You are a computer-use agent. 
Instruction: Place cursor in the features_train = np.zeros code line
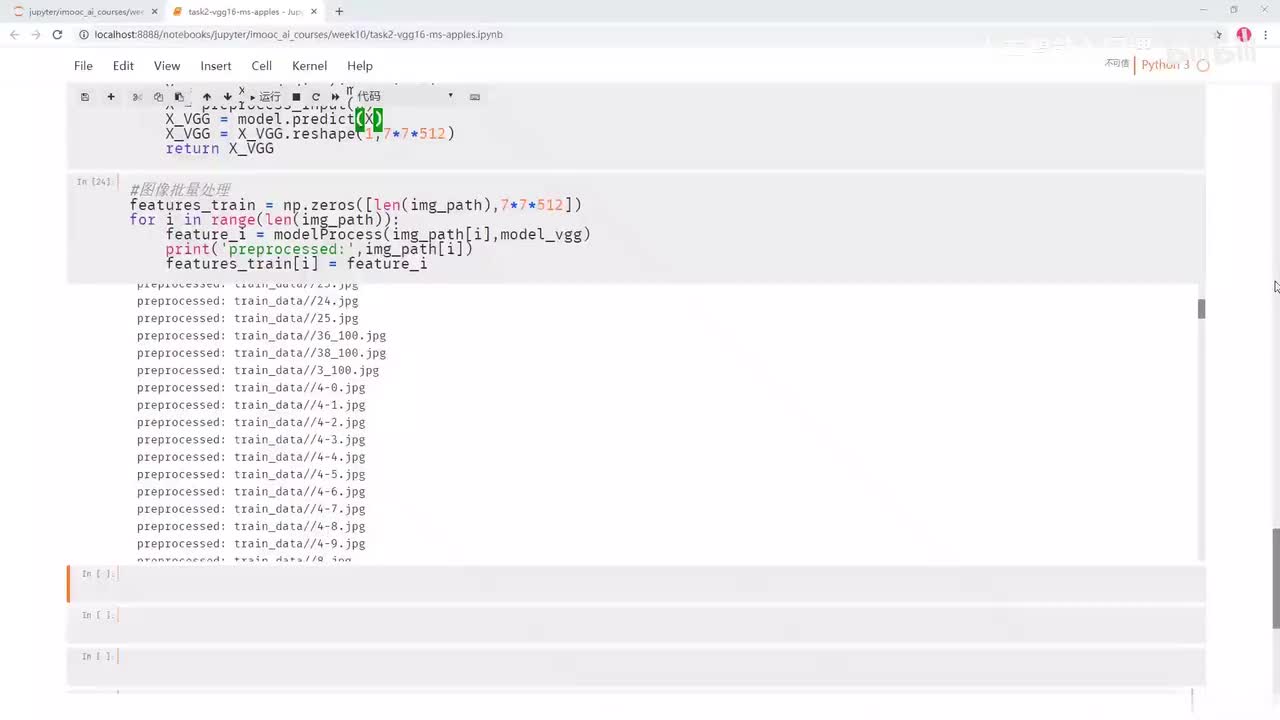[355, 205]
